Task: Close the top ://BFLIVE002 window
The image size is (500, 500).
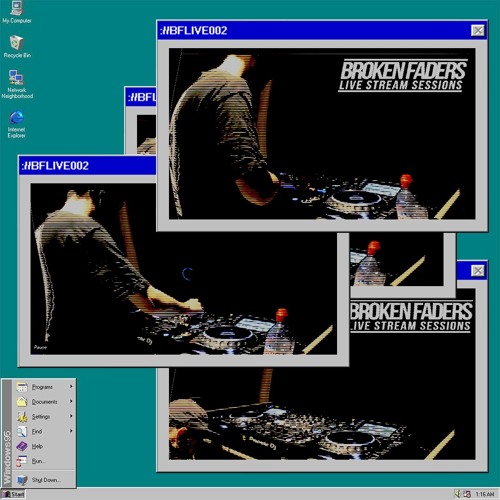Action: [478, 31]
